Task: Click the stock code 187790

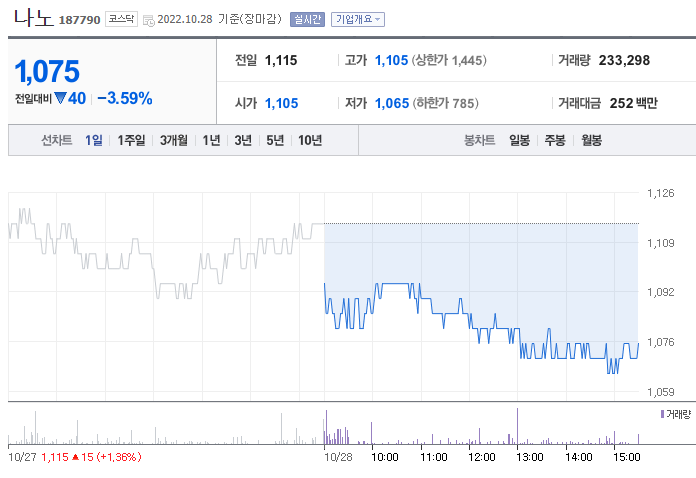Action: 79,20
